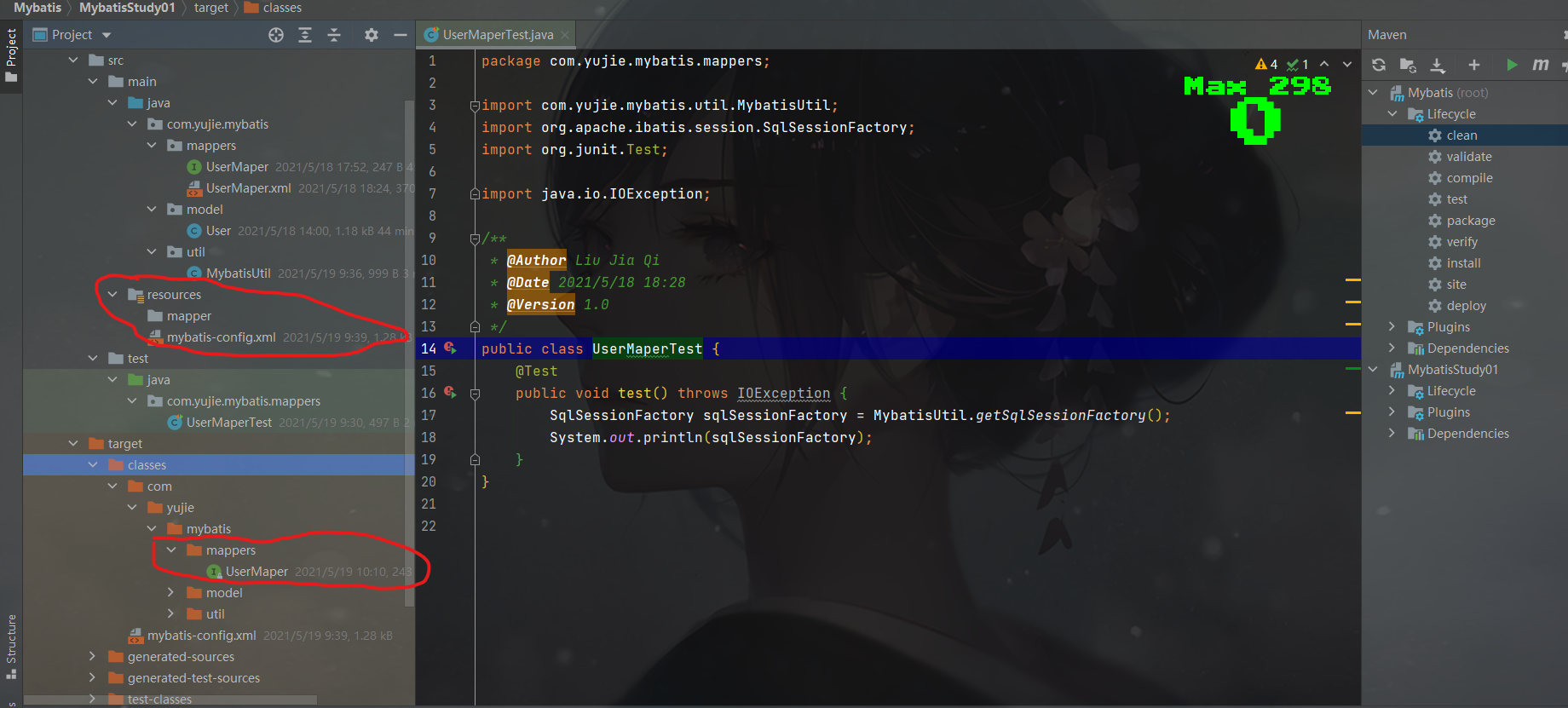Collapse the target folder

[73, 444]
